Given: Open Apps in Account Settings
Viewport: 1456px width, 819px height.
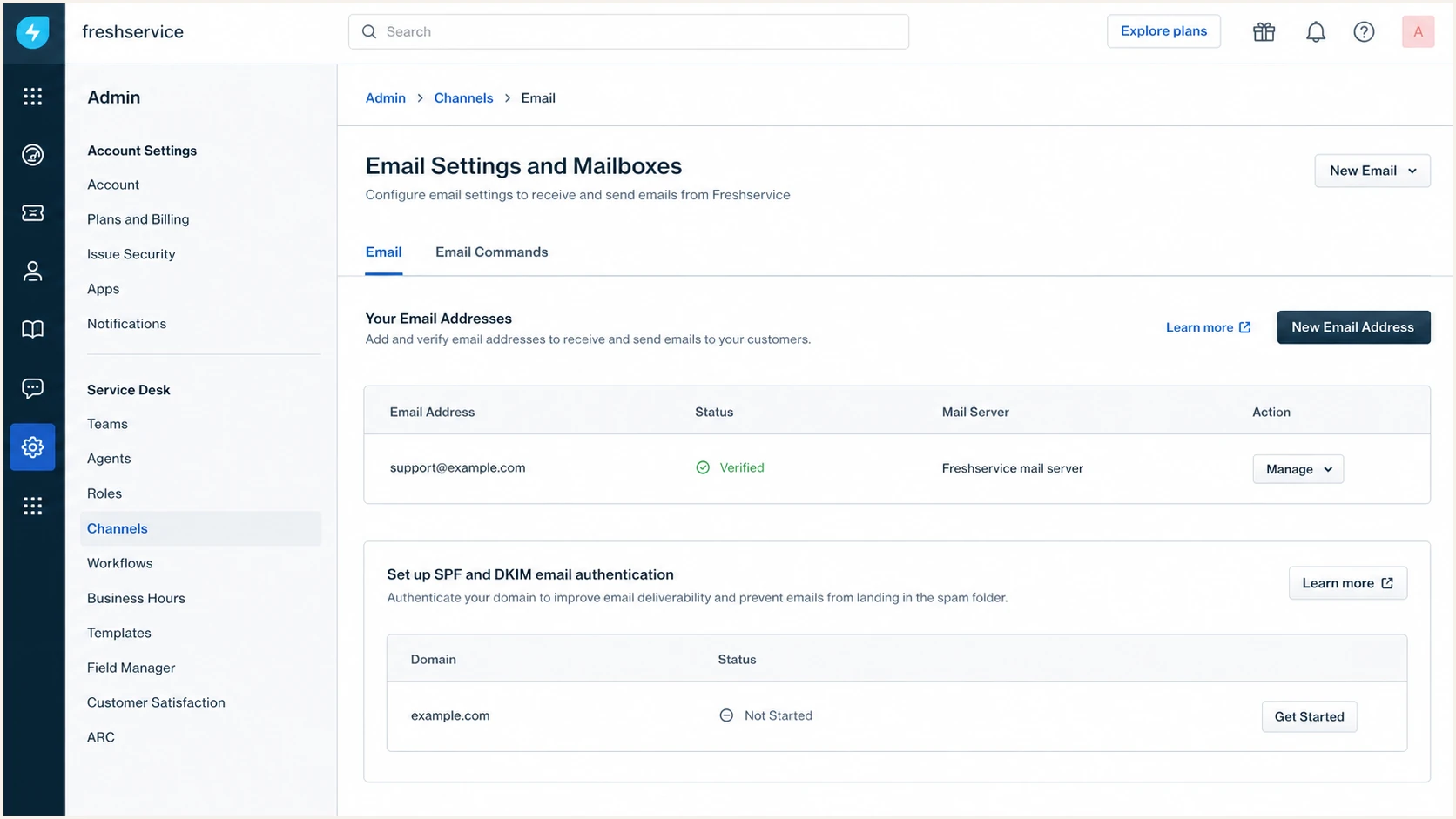Looking at the screenshot, I should [103, 289].
